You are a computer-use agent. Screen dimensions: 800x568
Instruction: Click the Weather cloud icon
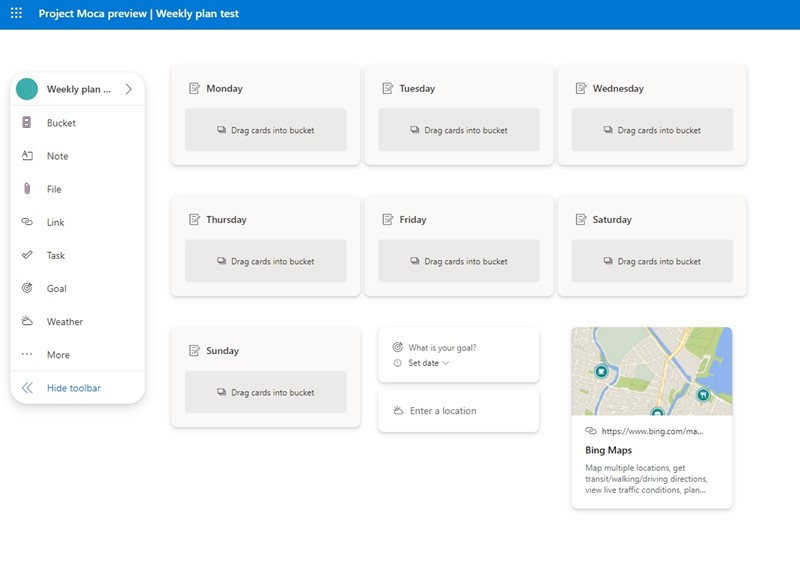(x=27, y=321)
